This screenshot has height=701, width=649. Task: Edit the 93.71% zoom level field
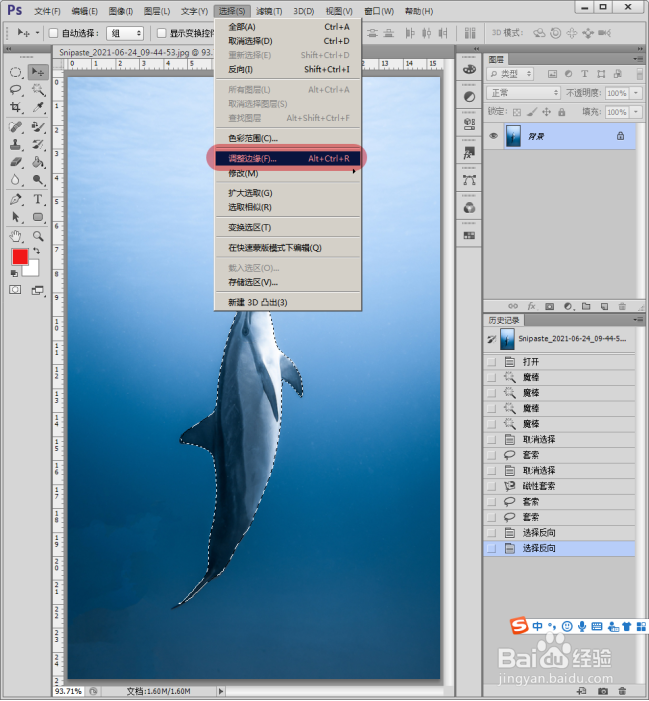coord(68,691)
